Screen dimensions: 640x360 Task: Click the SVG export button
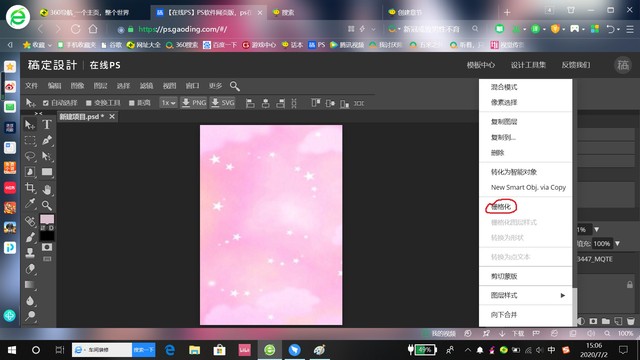[x=223, y=103]
